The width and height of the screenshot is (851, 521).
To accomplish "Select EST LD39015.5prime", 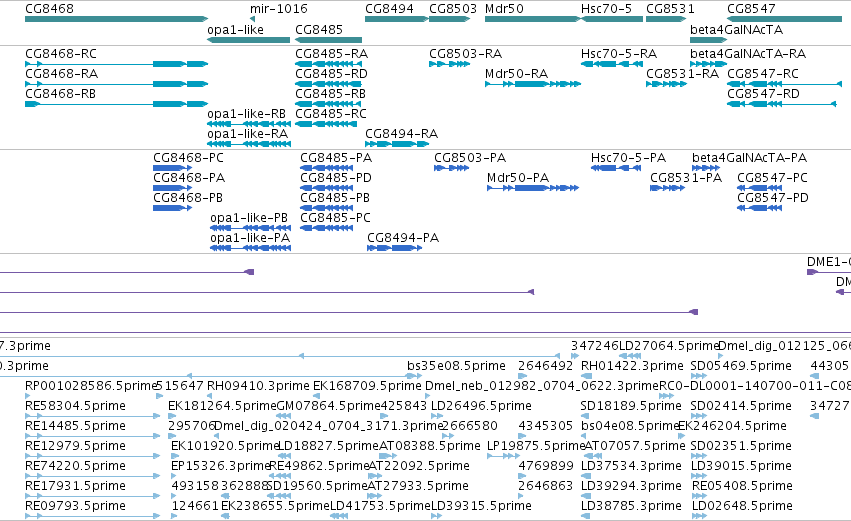I will coord(698,476).
